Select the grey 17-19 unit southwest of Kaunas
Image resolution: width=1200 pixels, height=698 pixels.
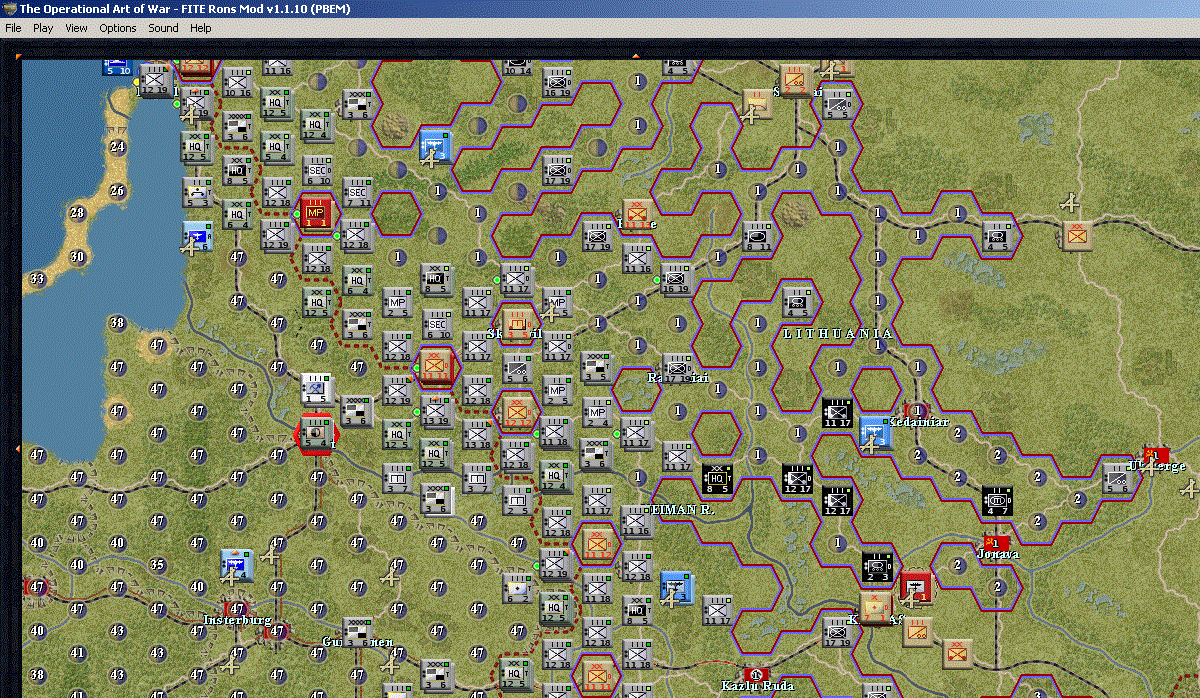(x=837, y=630)
